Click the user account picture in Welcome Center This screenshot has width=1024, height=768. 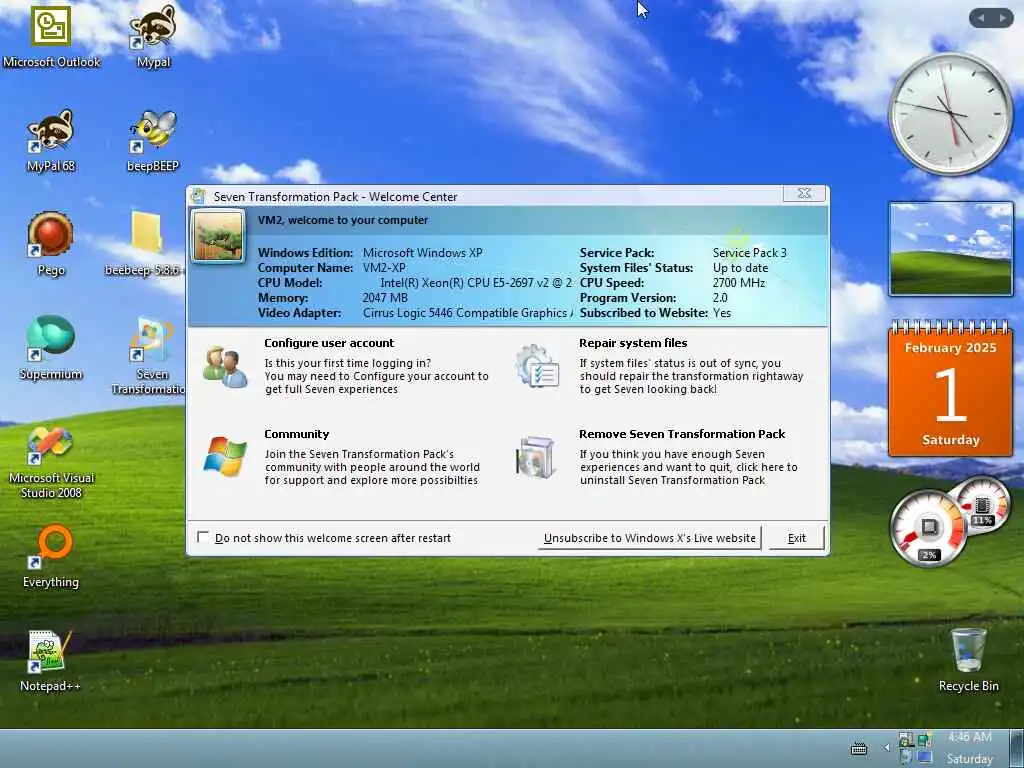[x=218, y=236]
